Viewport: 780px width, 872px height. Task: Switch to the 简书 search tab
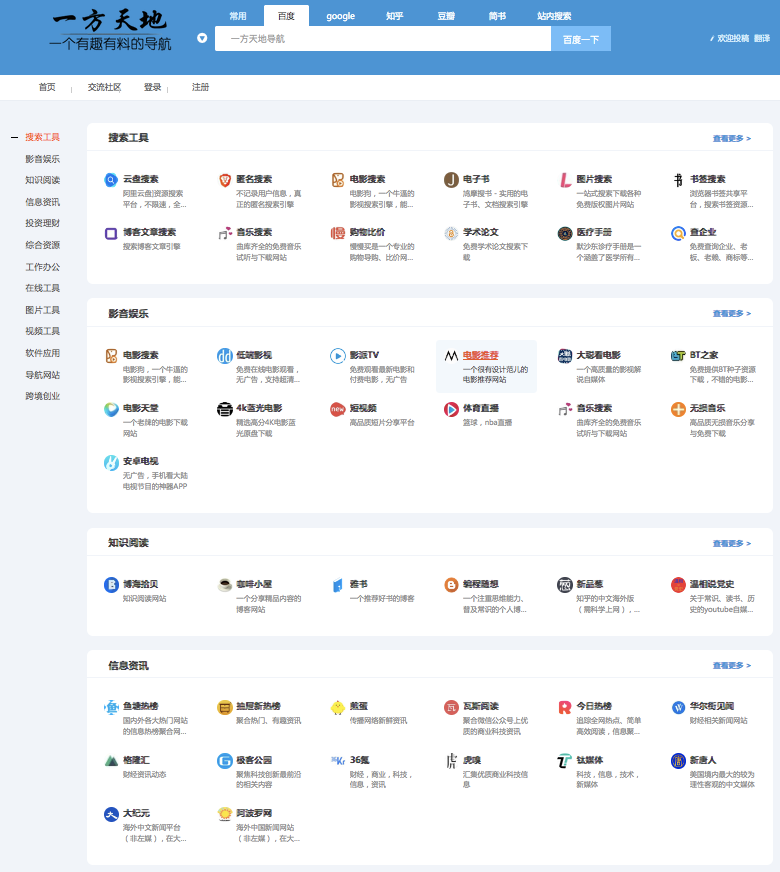tap(497, 16)
